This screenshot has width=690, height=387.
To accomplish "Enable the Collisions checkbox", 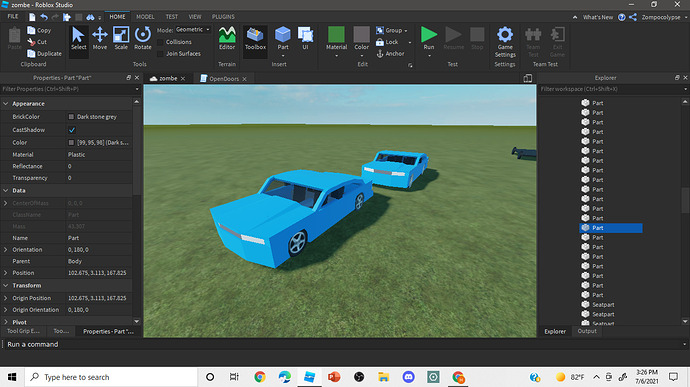I will (160, 42).
